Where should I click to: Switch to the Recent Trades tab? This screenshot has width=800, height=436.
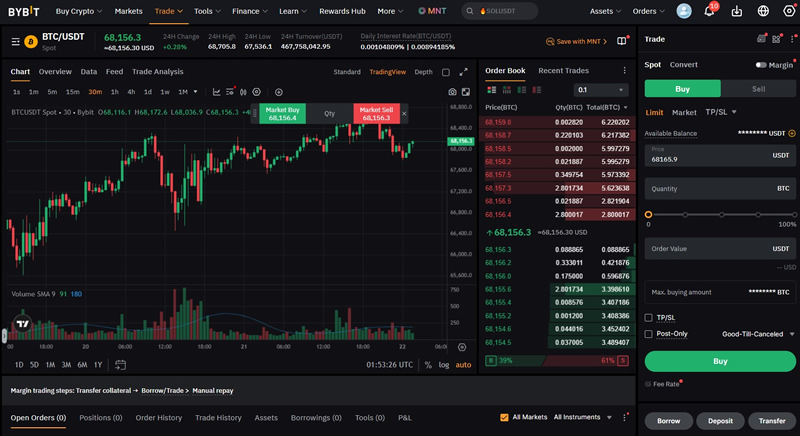pyautogui.click(x=563, y=70)
